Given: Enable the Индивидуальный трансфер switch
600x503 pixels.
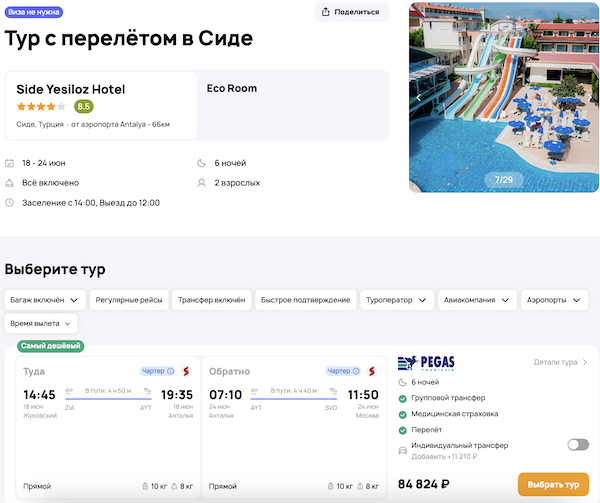Looking at the screenshot, I should [577, 445].
